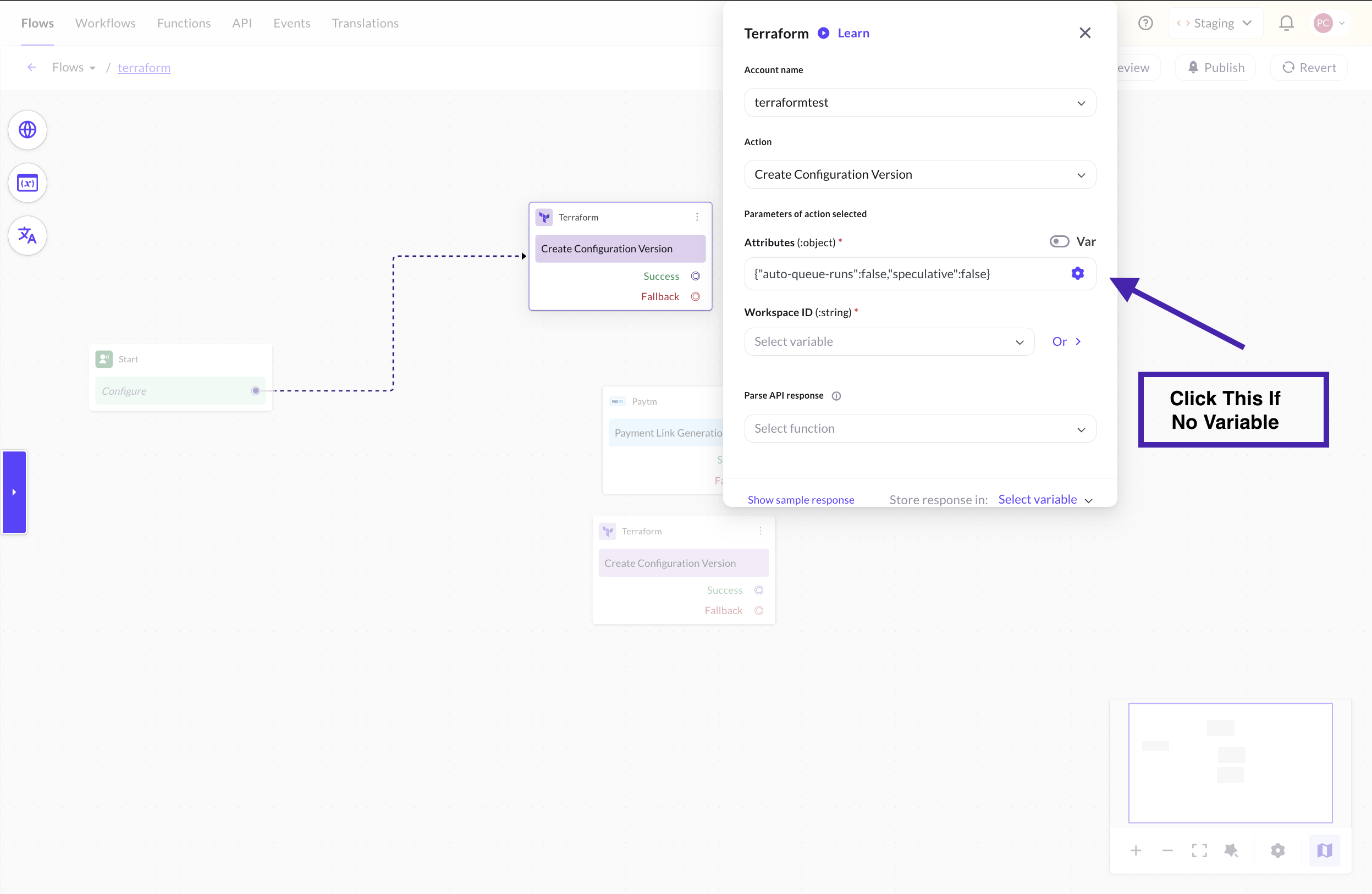1372x894 pixels.
Task: Click the Success output port on selected Terraform node
Action: tap(695, 276)
